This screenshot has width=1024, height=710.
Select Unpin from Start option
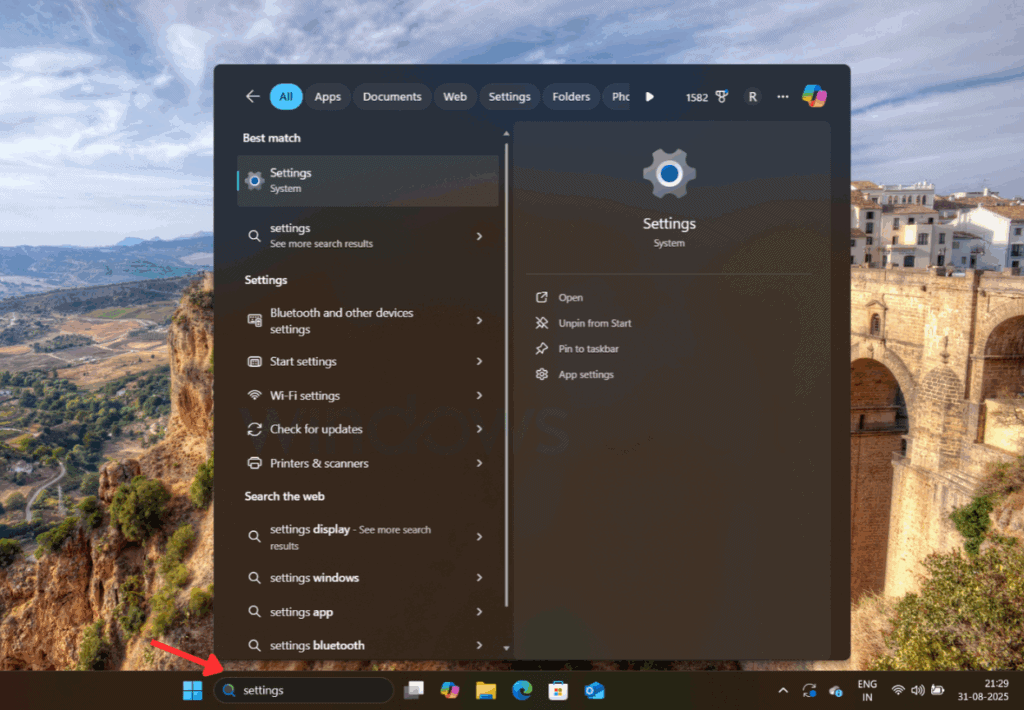click(594, 323)
